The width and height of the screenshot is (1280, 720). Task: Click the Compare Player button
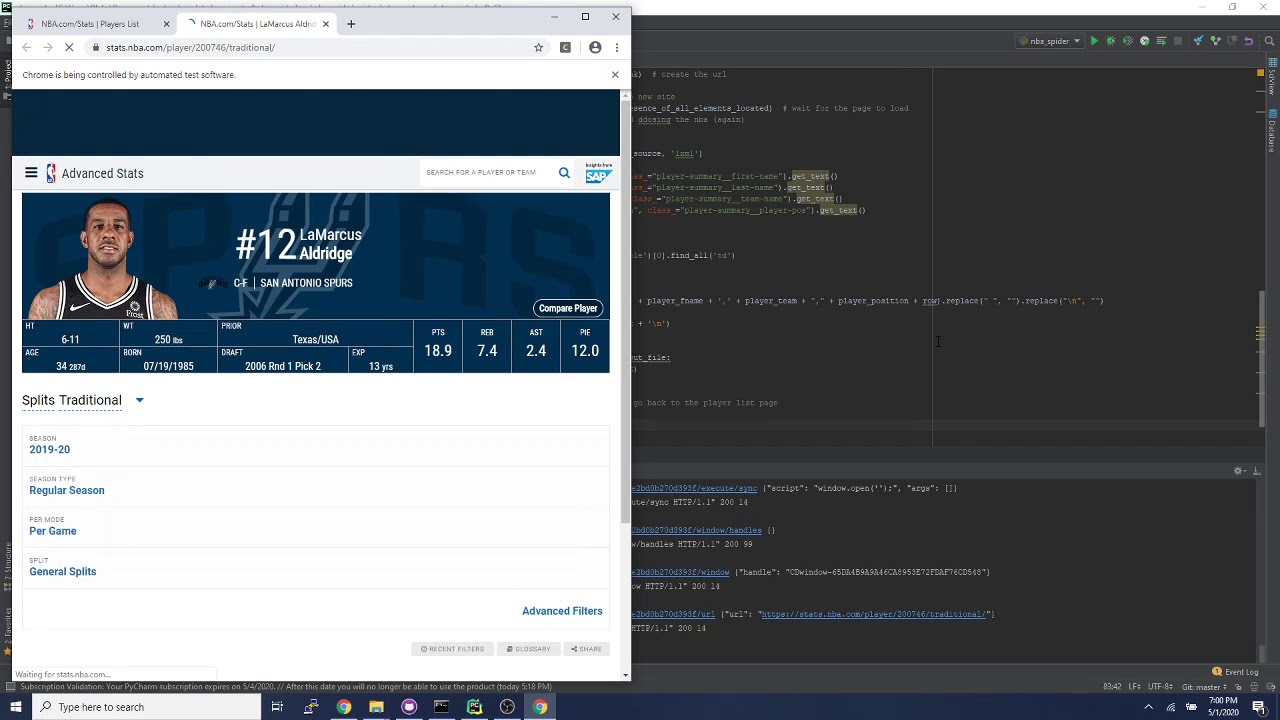(568, 308)
